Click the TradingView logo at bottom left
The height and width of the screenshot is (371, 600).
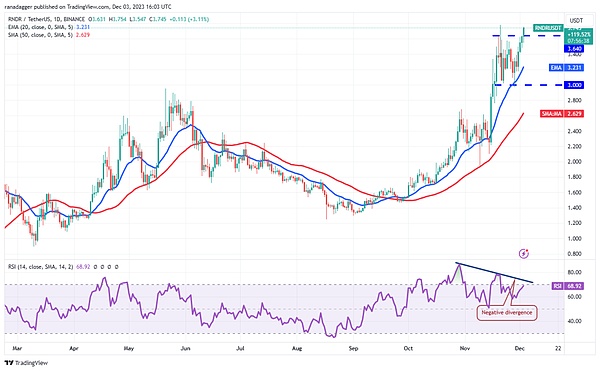click(26, 363)
